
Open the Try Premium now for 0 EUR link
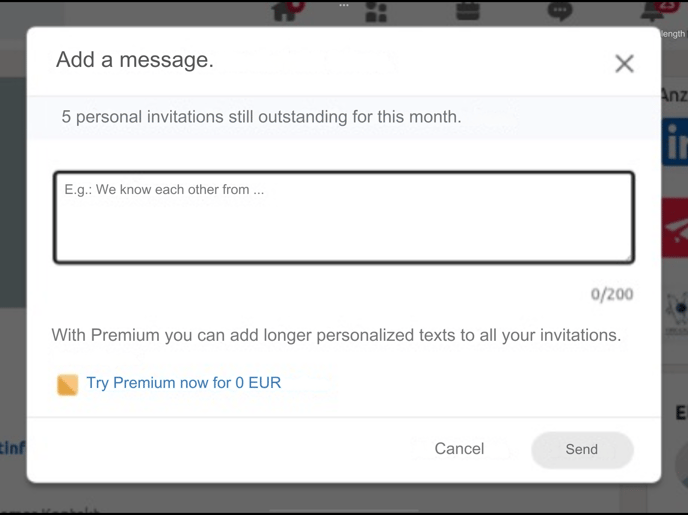coord(183,383)
